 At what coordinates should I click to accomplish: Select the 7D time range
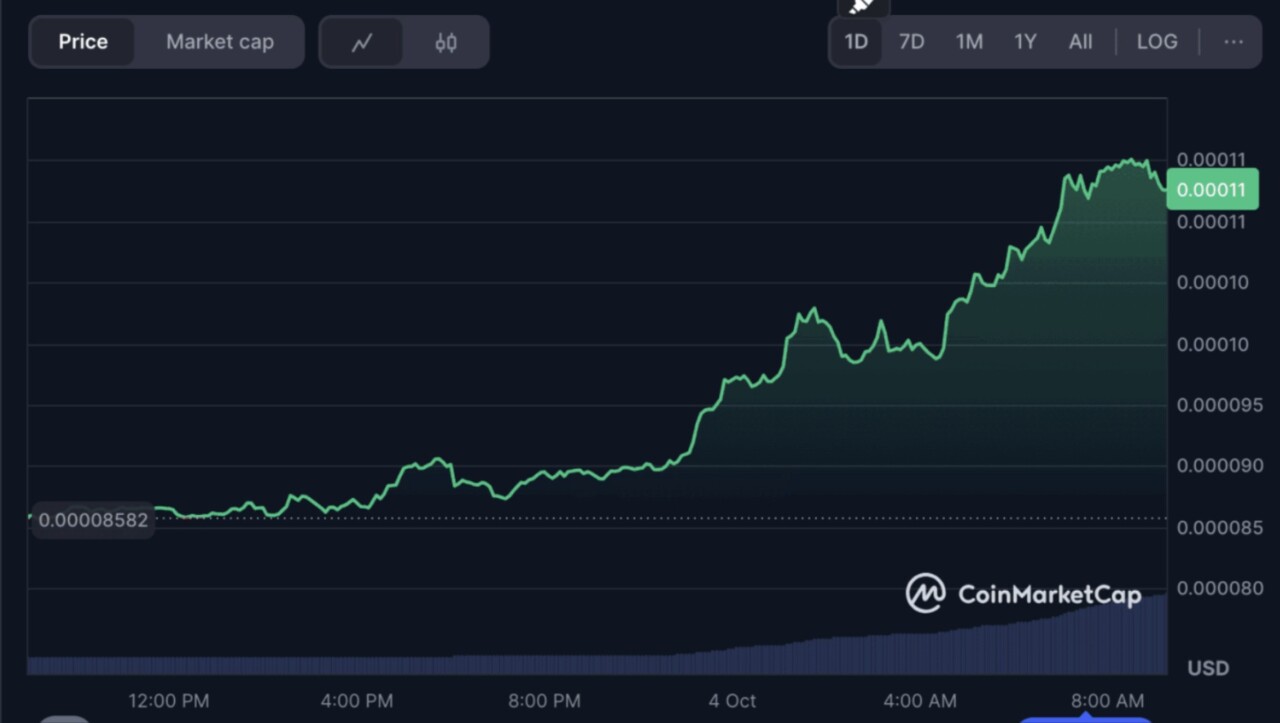click(x=911, y=42)
